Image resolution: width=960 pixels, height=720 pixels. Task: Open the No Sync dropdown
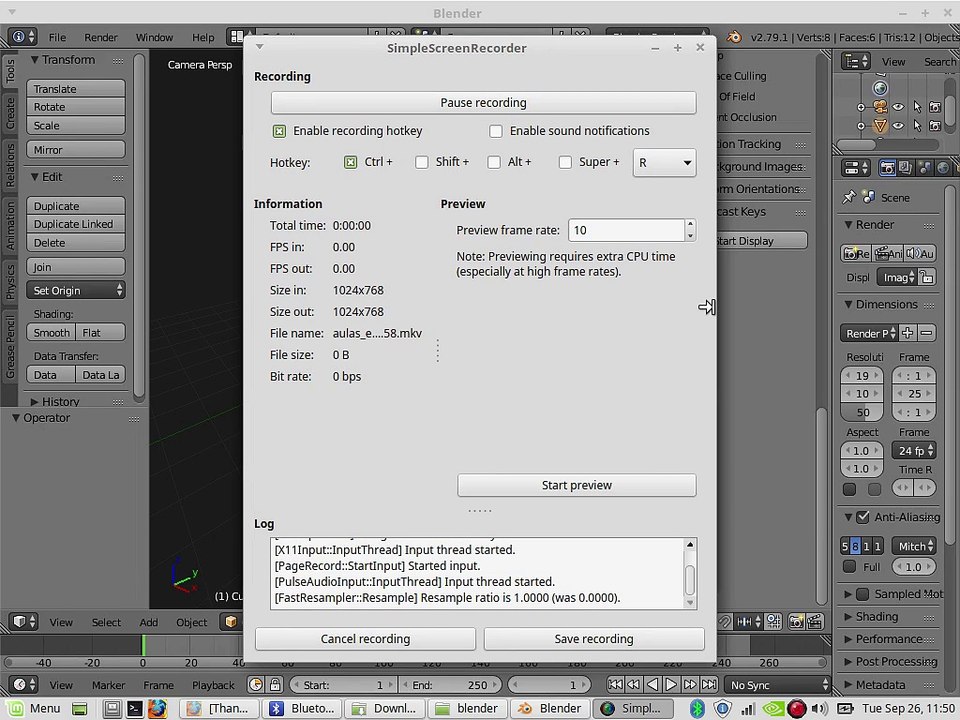(x=778, y=685)
